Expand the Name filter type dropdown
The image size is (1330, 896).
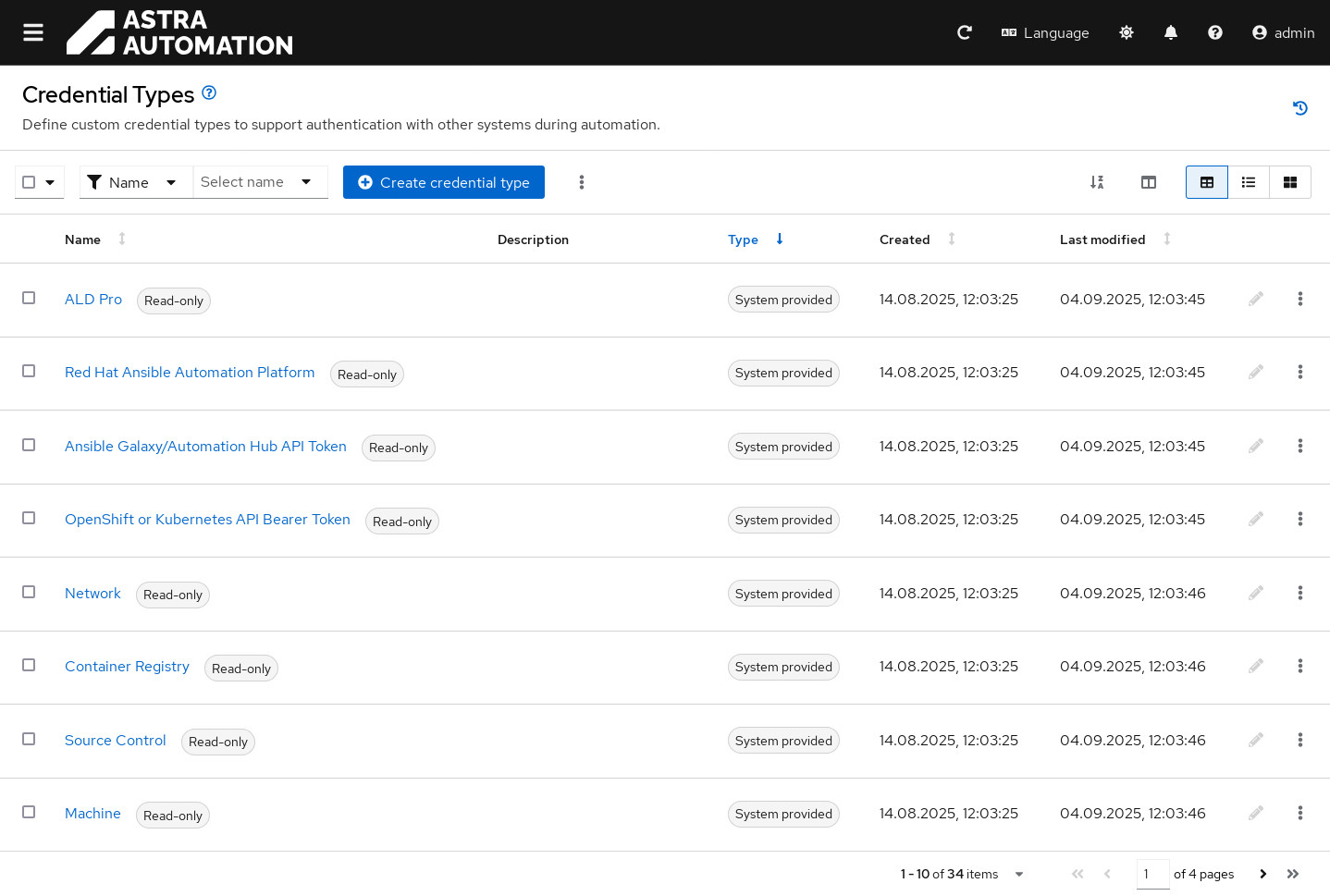click(135, 182)
